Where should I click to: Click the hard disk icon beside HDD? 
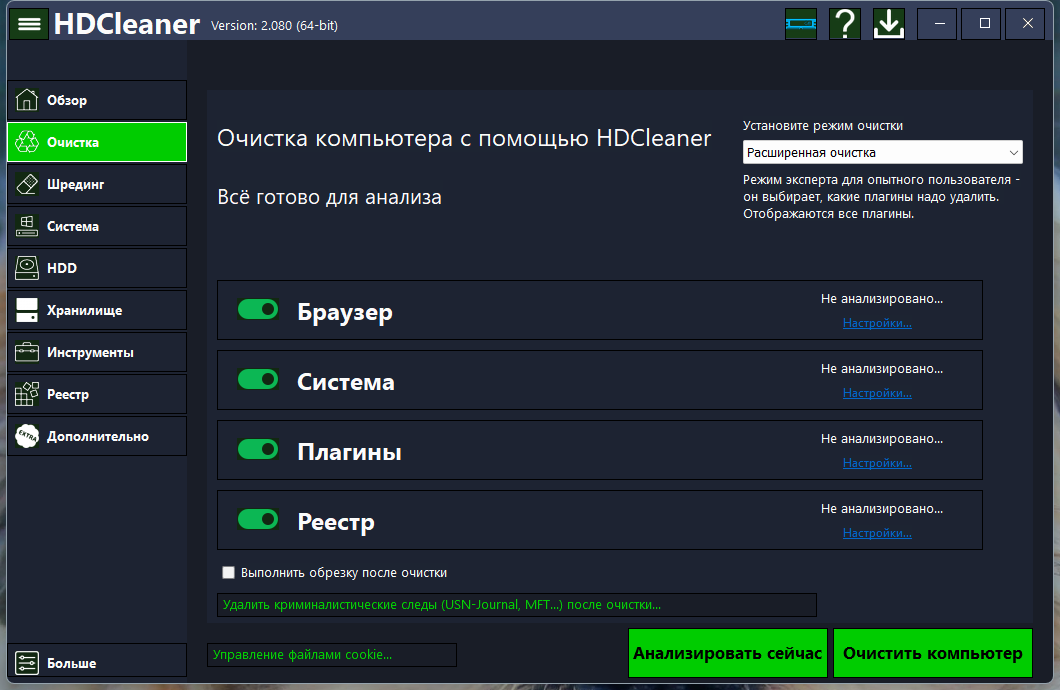[x=27, y=268]
